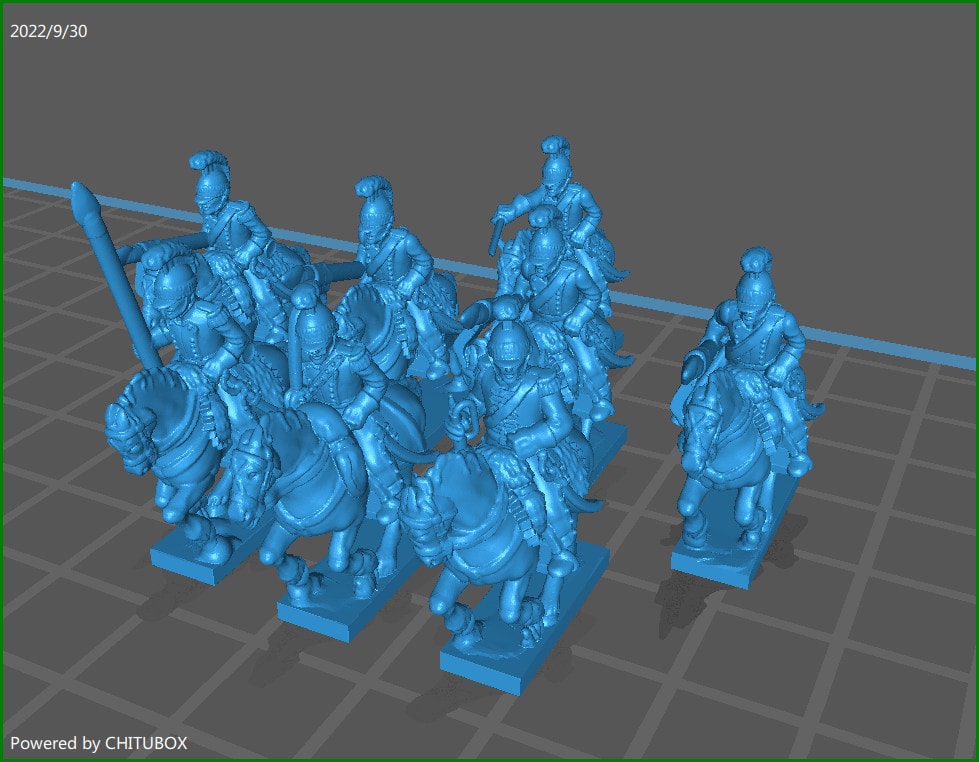The width and height of the screenshot is (979, 762).
Task: Click the green border at the top edge
Action: 490,4
